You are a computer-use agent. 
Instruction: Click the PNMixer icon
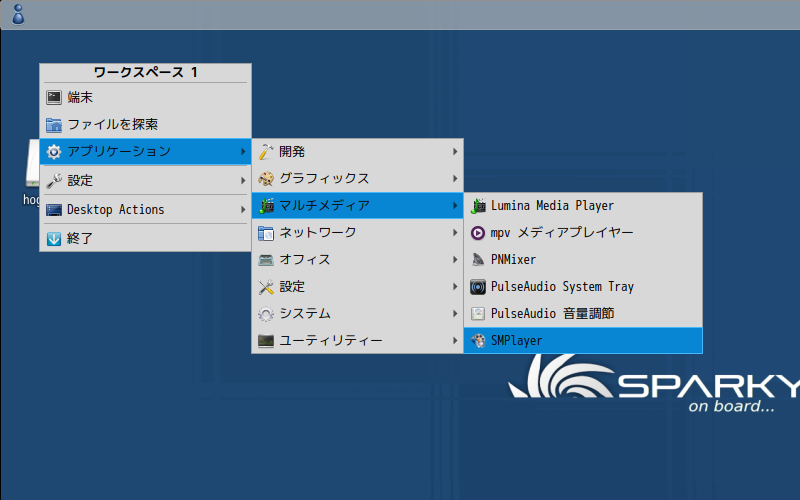pos(478,260)
